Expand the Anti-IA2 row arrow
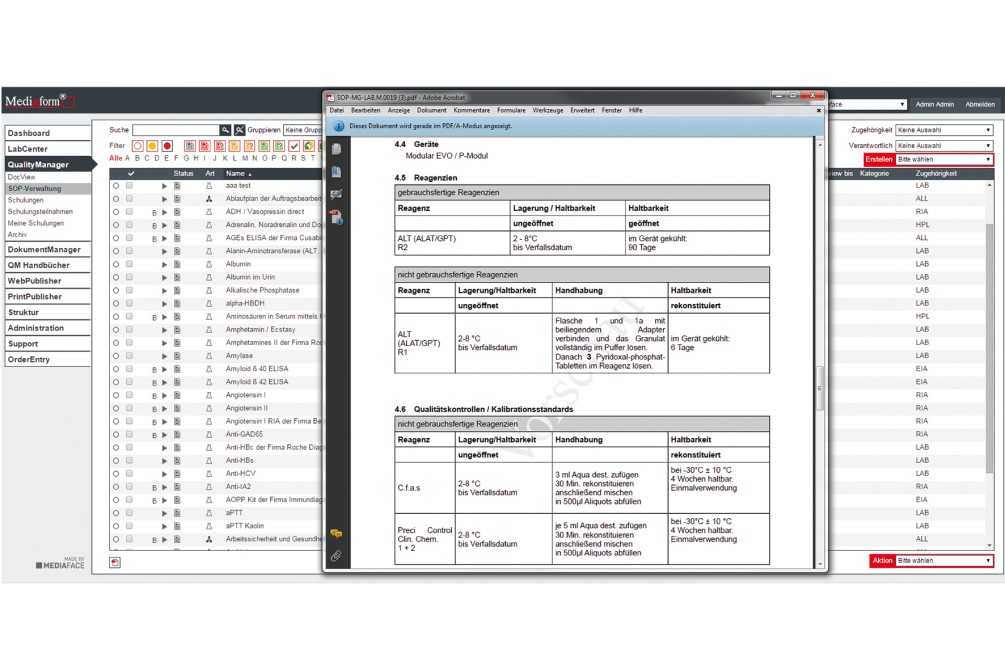This screenshot has width=1005, height=670. point(164,487)
